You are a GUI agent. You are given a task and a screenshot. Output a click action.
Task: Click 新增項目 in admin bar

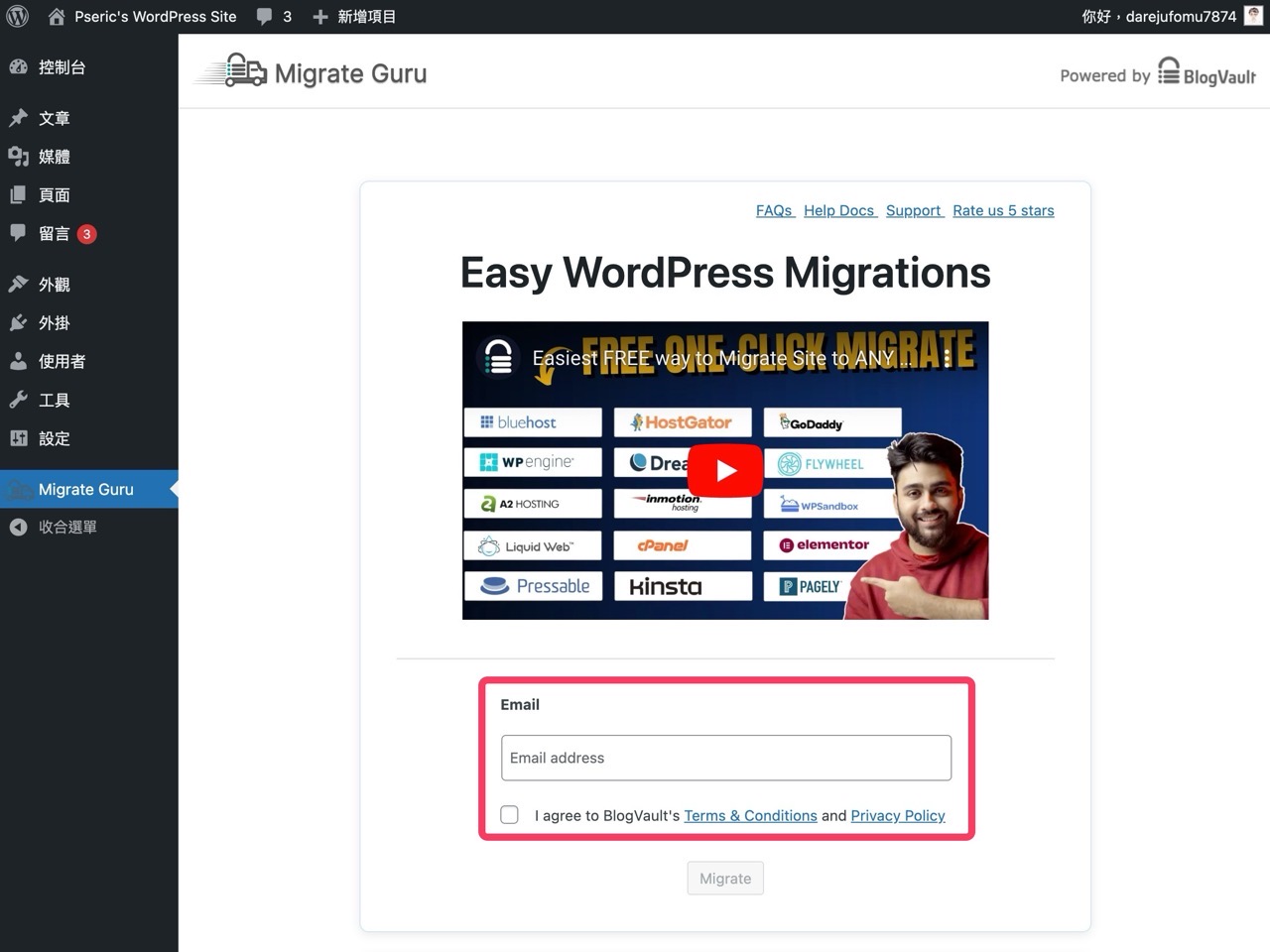[366, 17]
